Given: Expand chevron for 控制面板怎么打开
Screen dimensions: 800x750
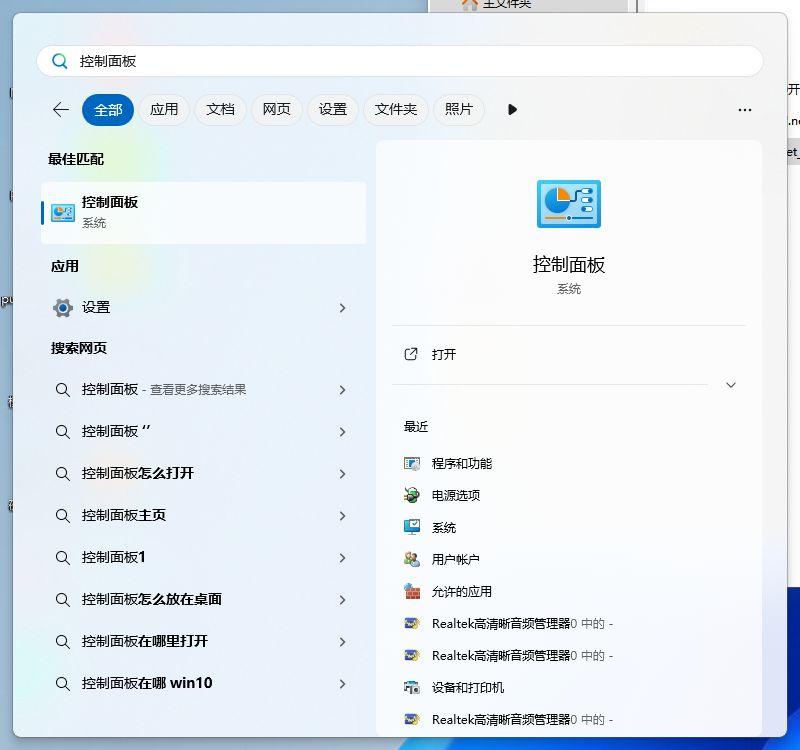Looking at the screenshot, I should (x=342, y=473).
